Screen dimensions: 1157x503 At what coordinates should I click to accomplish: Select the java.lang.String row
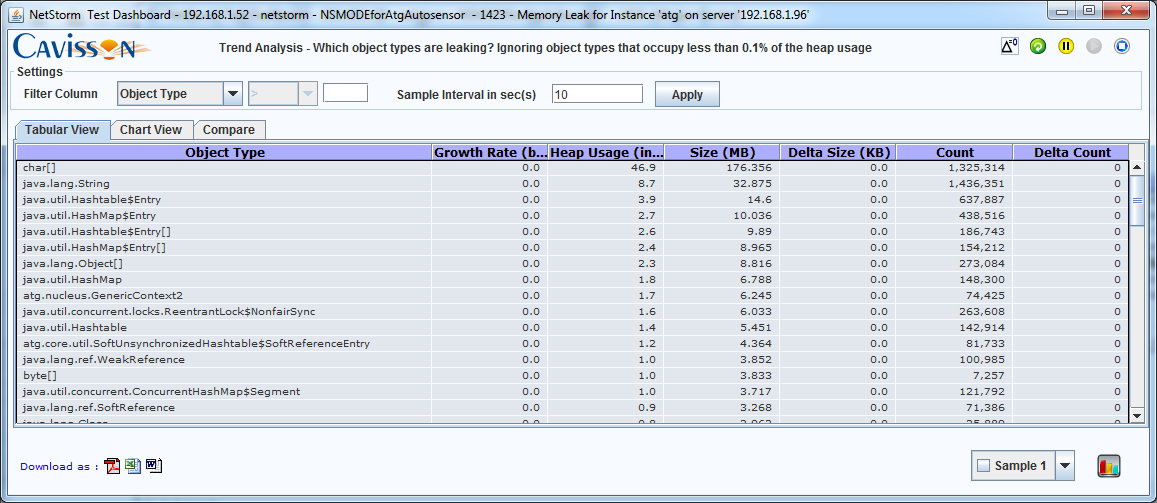573,183
